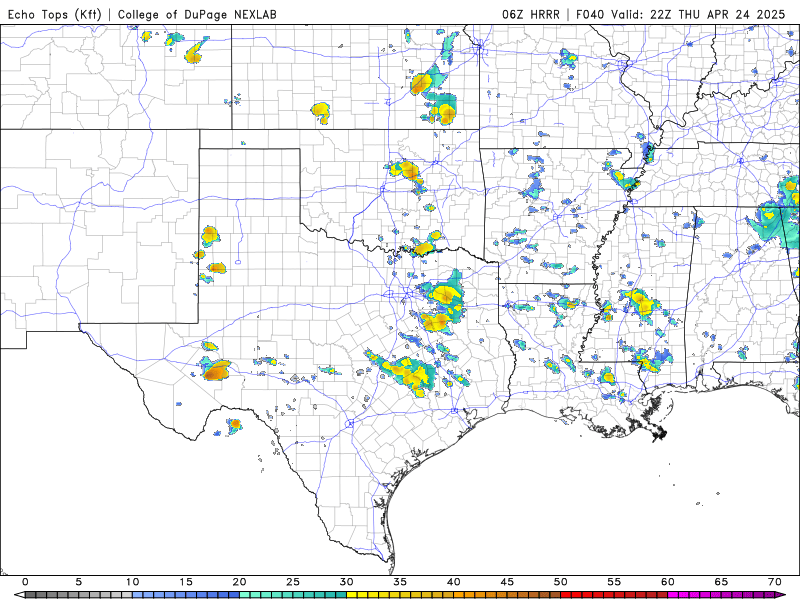800x600 pixels.
Task: Click the '50' label on the color scale
Action: [x=561, y=581]
